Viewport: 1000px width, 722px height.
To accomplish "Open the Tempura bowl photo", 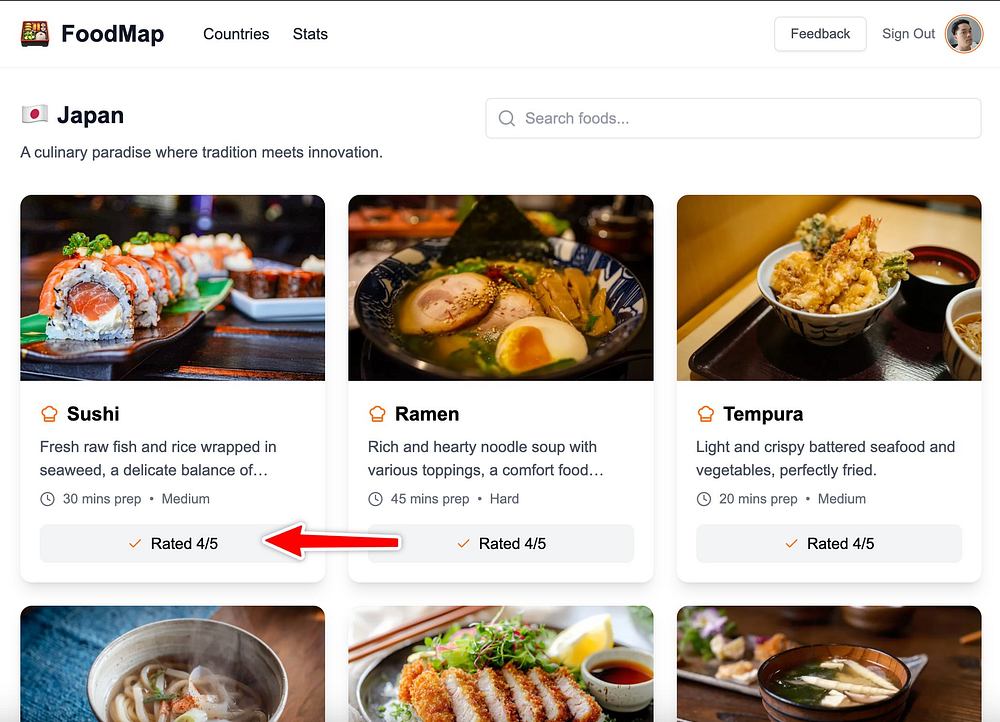I will point(829,288).
